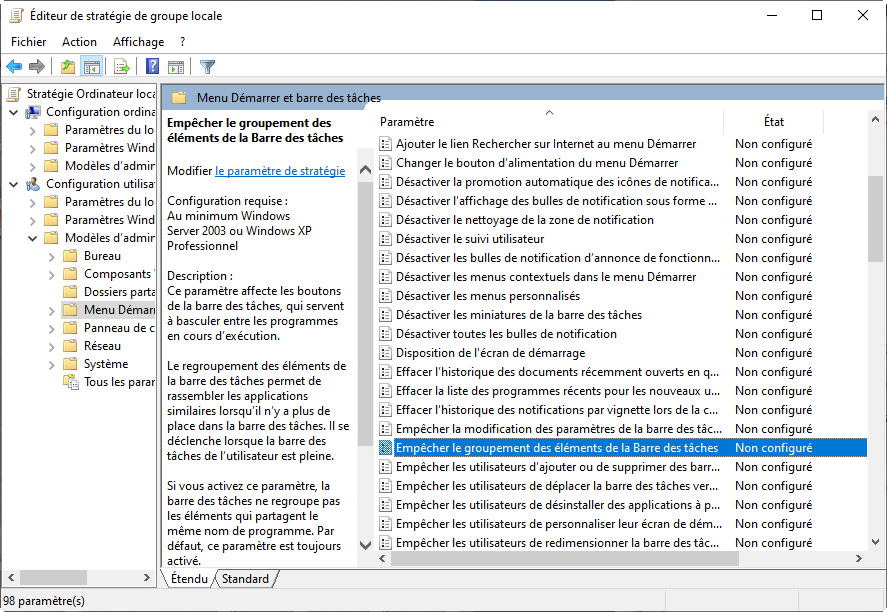The image size is (887, 612).
Task: Click the description pane scroll up arrow
Action: point(365,169)
